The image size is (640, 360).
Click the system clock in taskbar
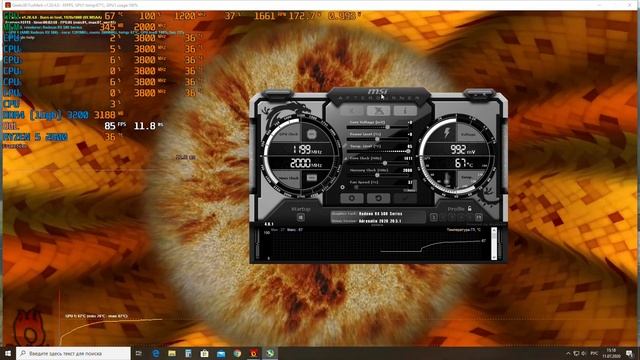[x=611, y=353]
